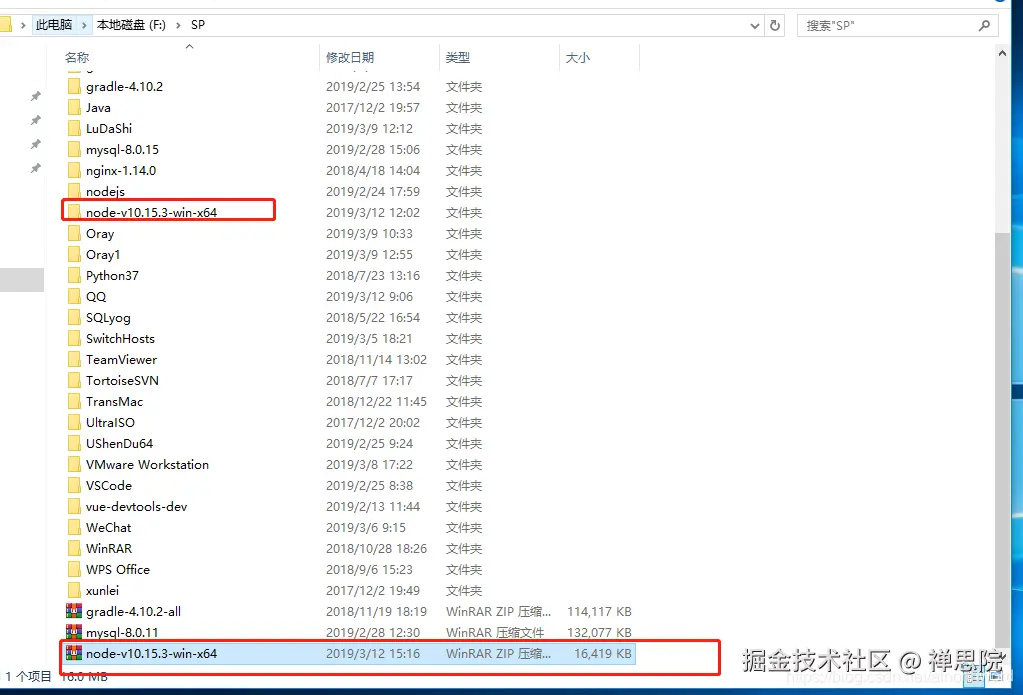Click the refresh button beside address bar
1023x695 pixels.
pos(774,25)
